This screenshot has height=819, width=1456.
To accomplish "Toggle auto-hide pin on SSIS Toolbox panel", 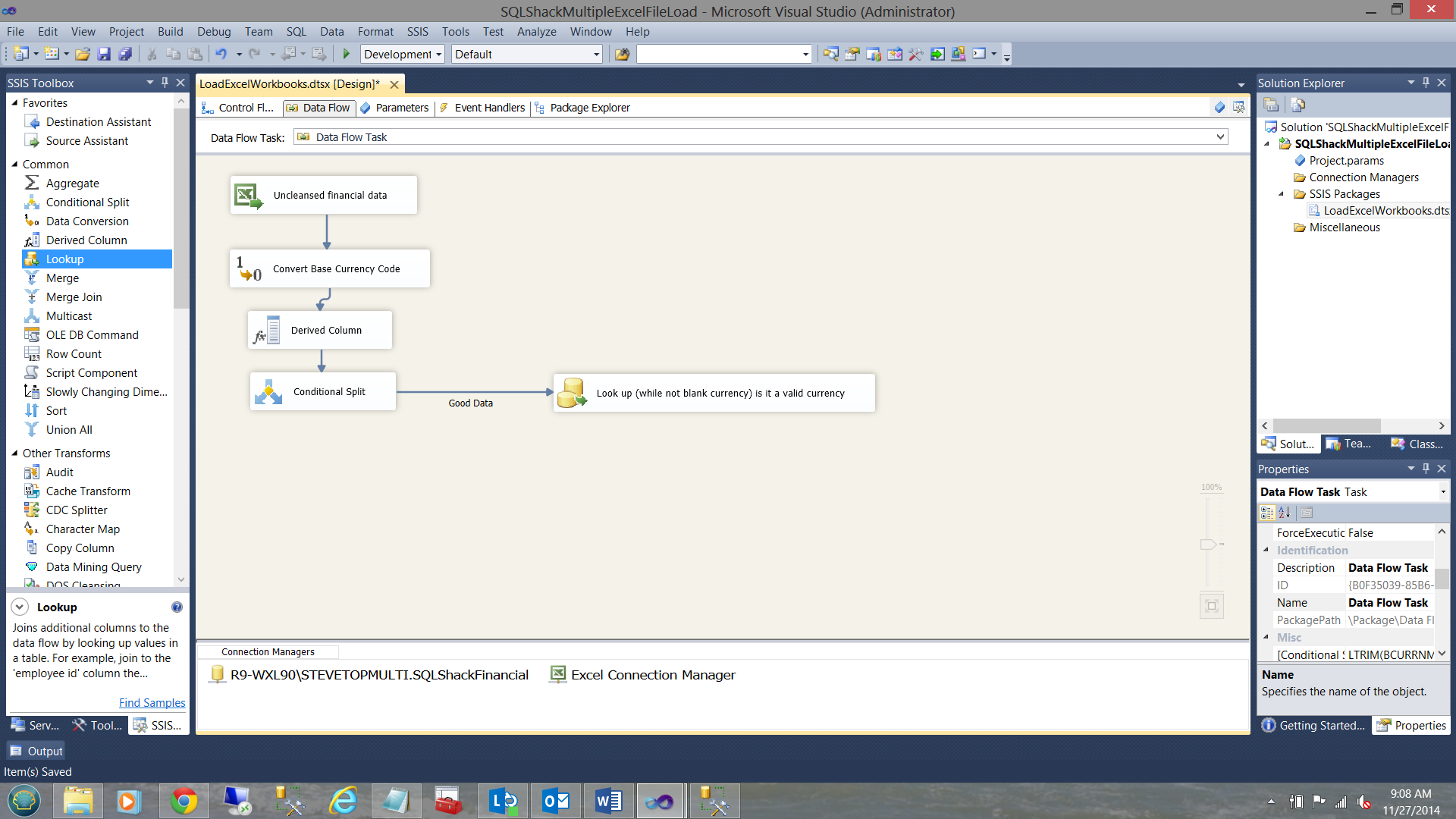I will click(165, 83).
